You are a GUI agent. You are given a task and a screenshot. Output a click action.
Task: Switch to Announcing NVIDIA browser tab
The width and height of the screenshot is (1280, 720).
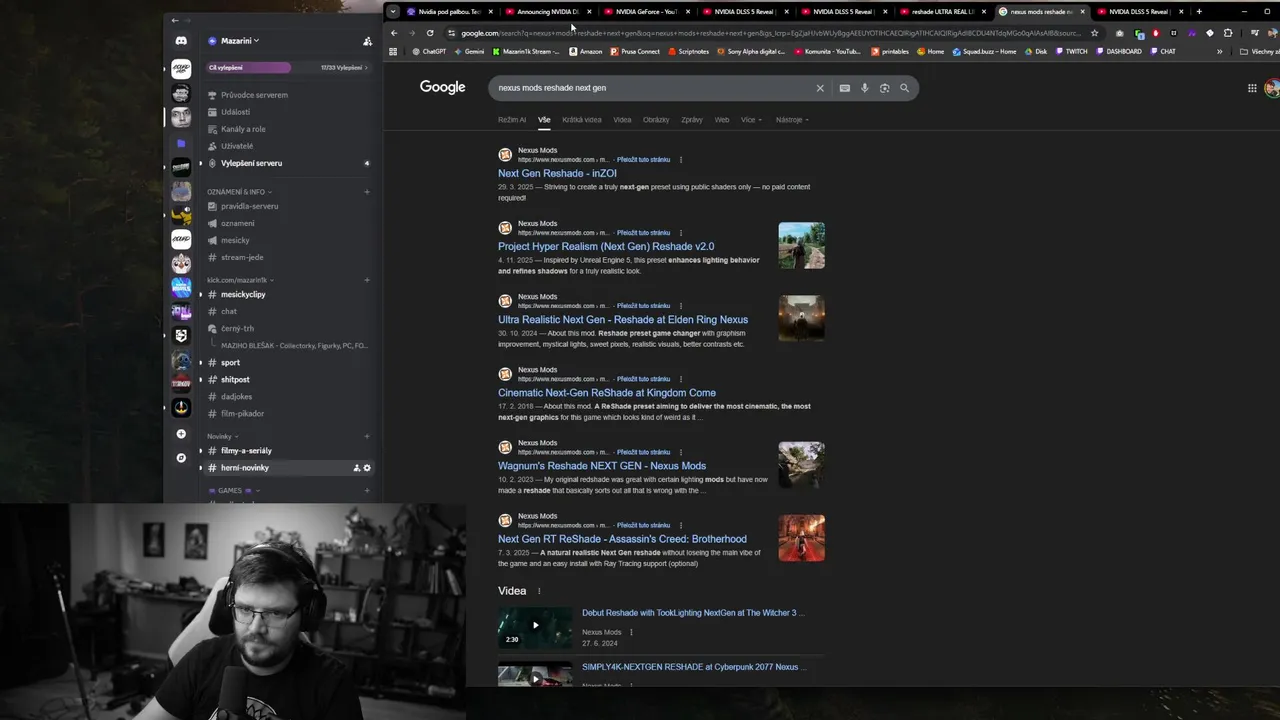(x=548, y=12)
